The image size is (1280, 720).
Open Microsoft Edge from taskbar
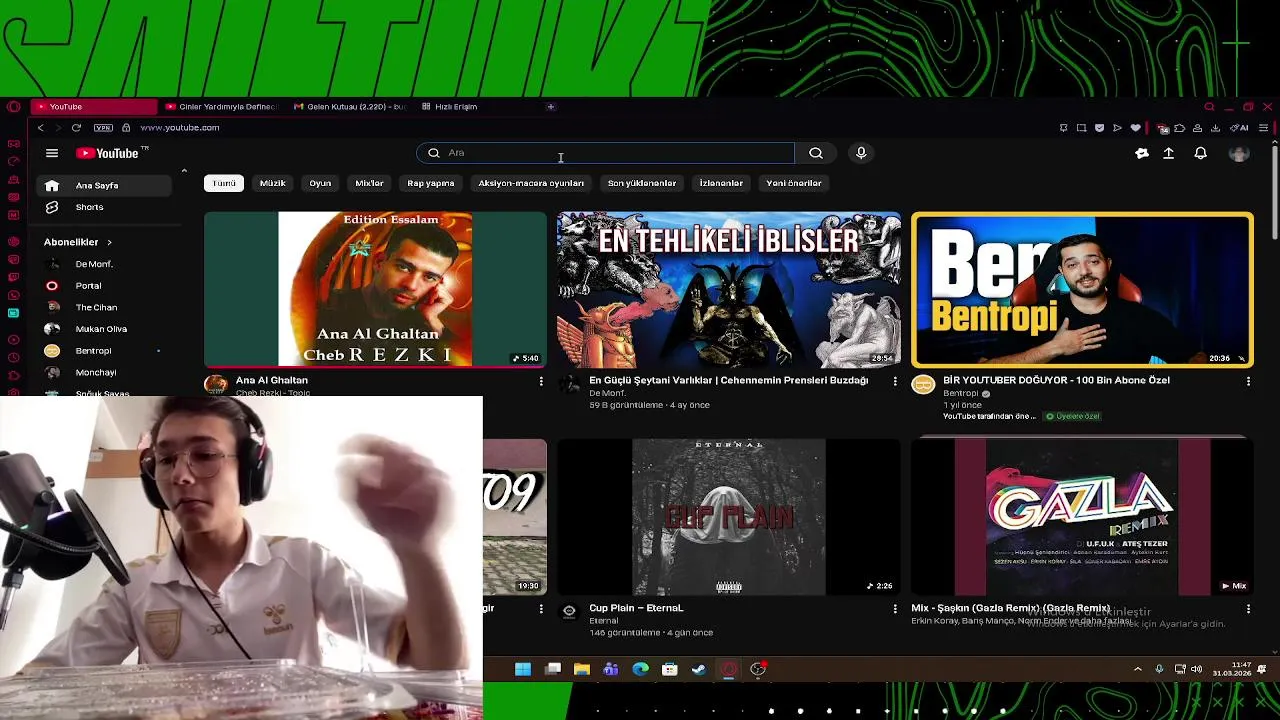[640, 669]
